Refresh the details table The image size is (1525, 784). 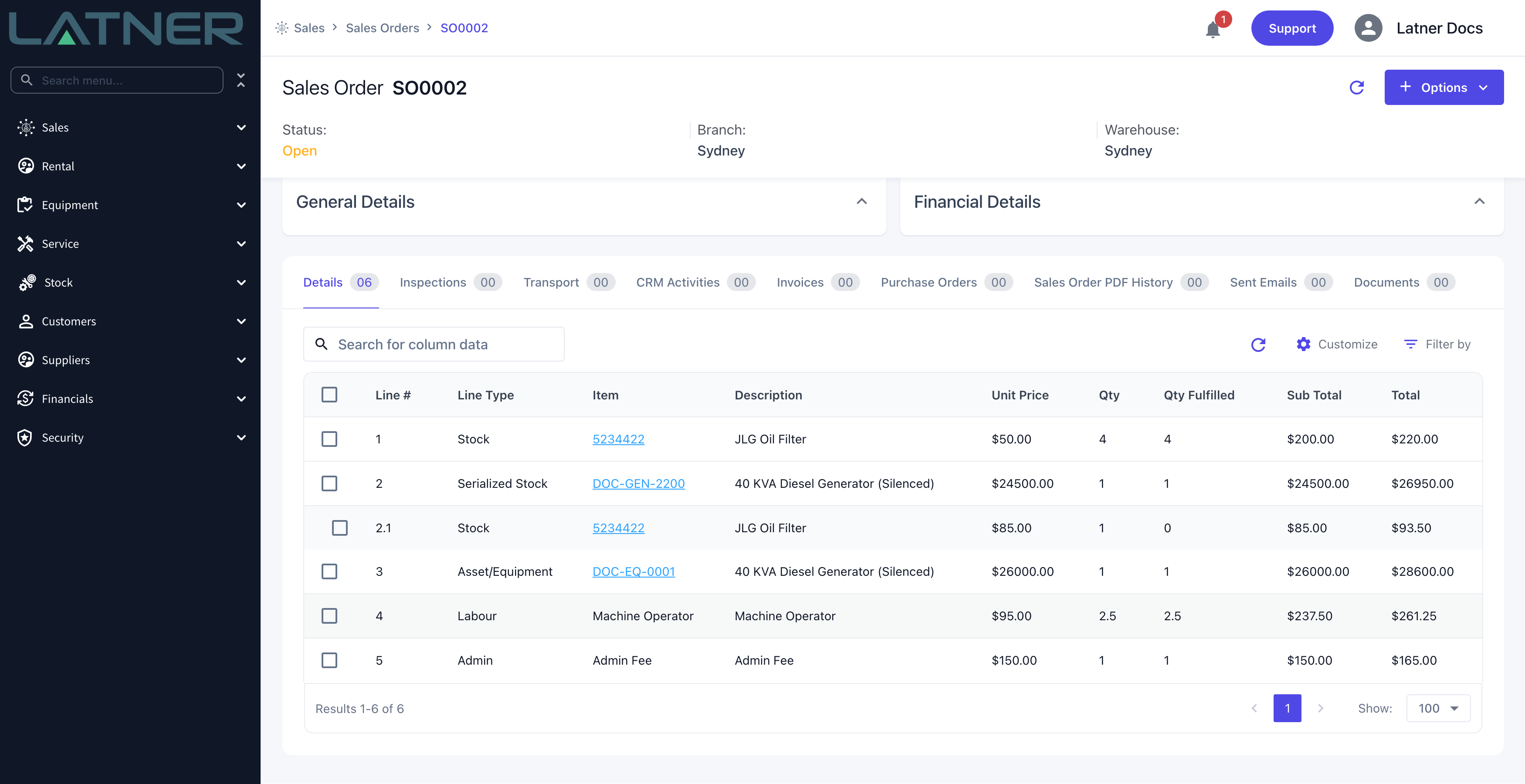(1259, 345)
